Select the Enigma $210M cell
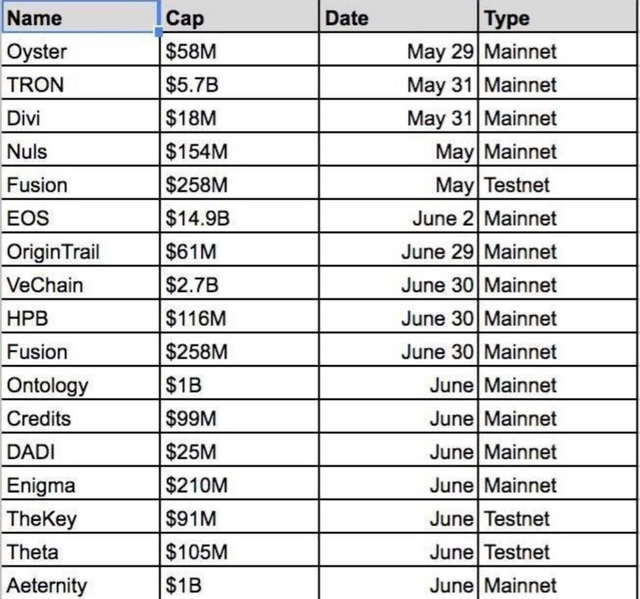The image size is (640, 599). click(239, 484)
